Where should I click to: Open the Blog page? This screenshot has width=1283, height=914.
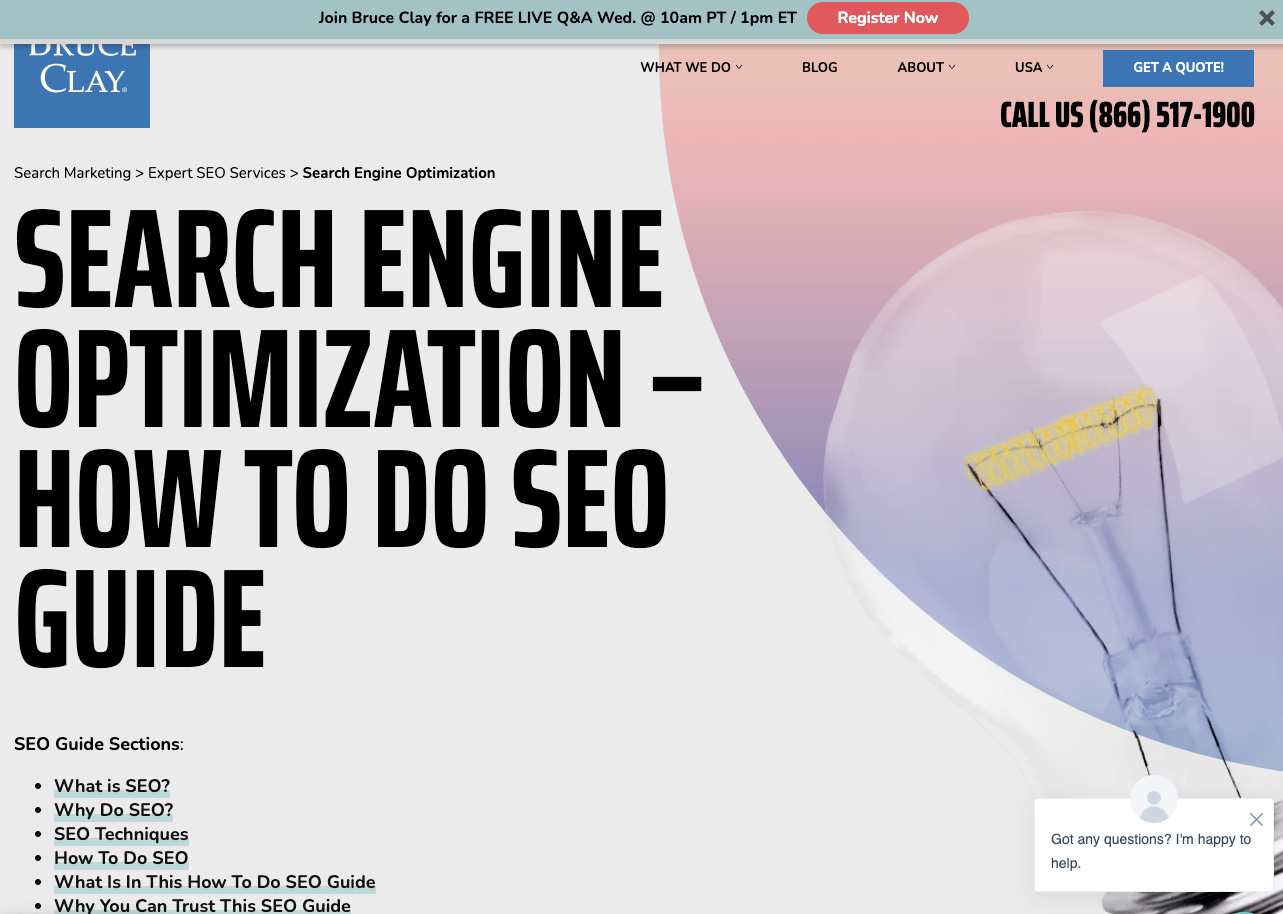click(819, 67)
